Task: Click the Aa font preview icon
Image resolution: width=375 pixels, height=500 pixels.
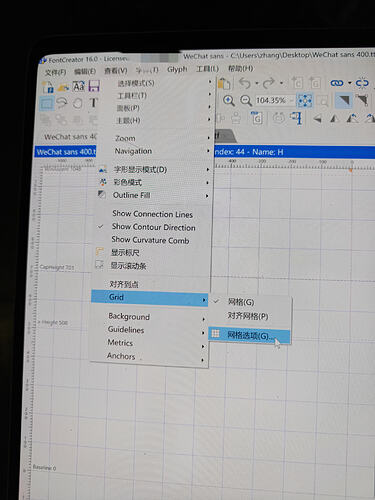Action: click(x=79, y=87)
